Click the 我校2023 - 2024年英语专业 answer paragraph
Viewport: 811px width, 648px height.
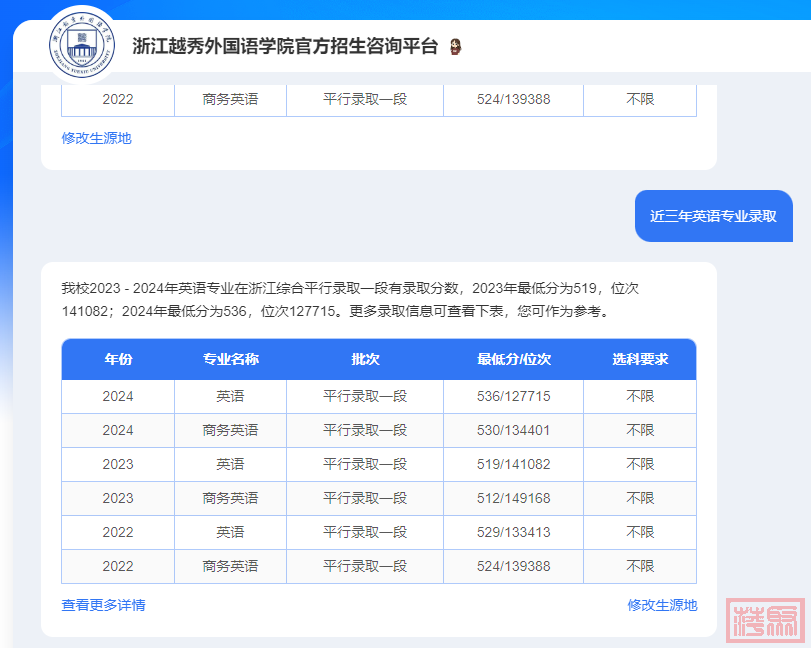tap(350, 299)
